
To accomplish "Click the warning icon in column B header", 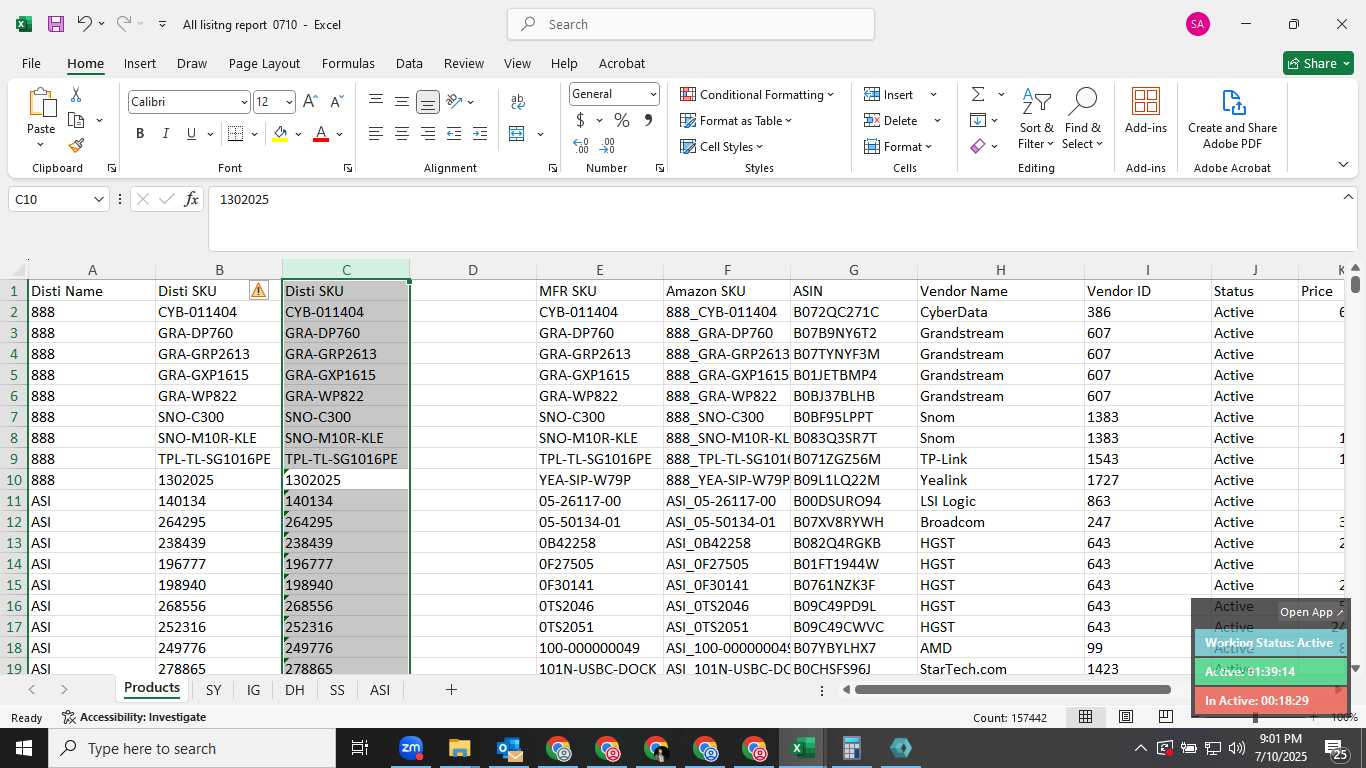I will tap(259, 291).
